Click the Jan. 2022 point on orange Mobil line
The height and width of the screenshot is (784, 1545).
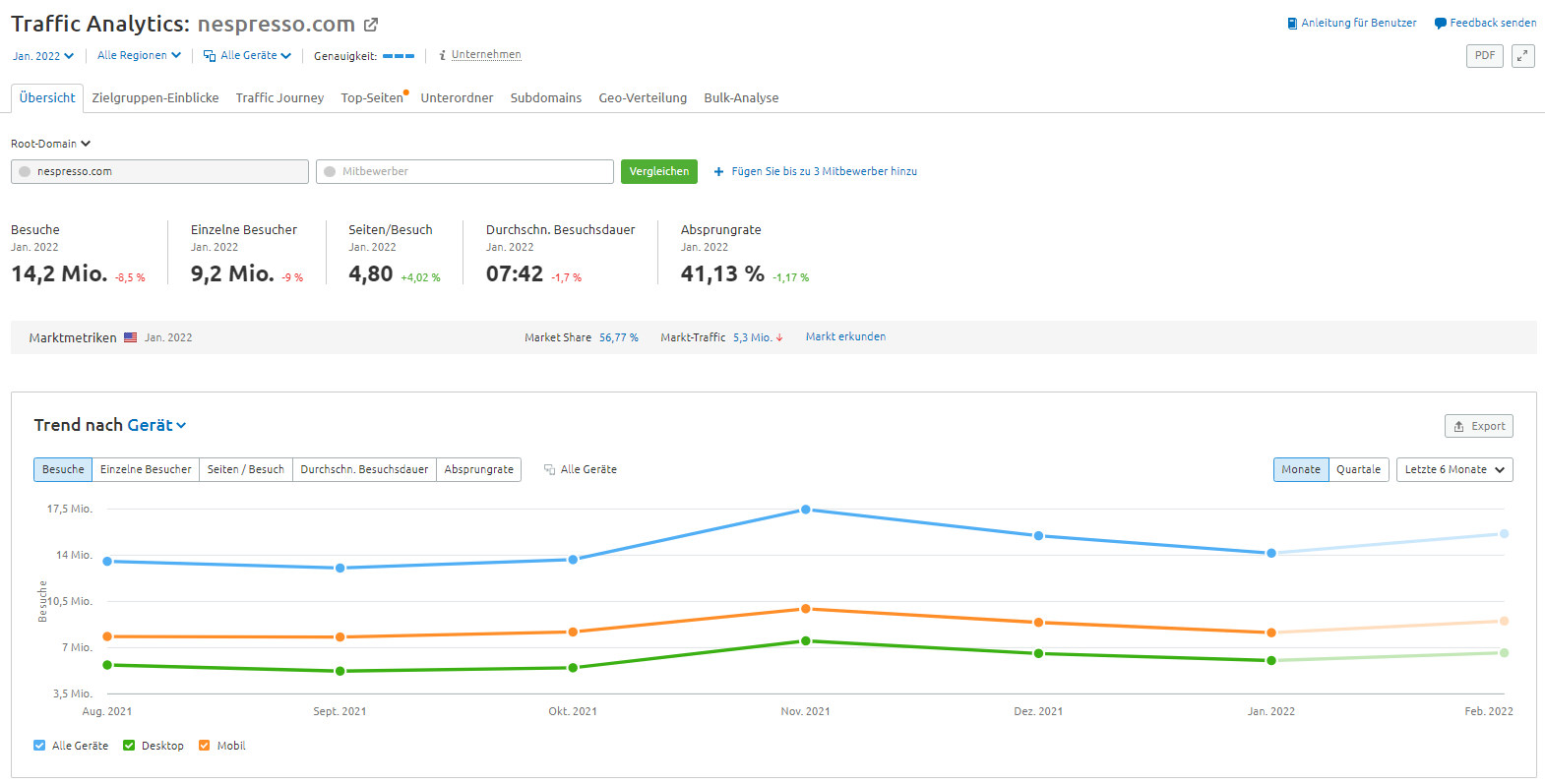click(x=1271, y=633)
